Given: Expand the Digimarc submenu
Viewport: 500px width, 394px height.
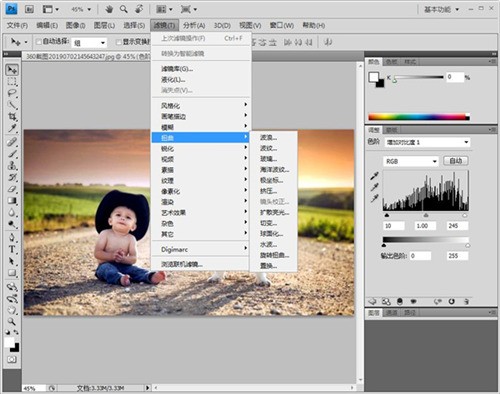Looking at the screenshot, I should [x=201, y=249].
